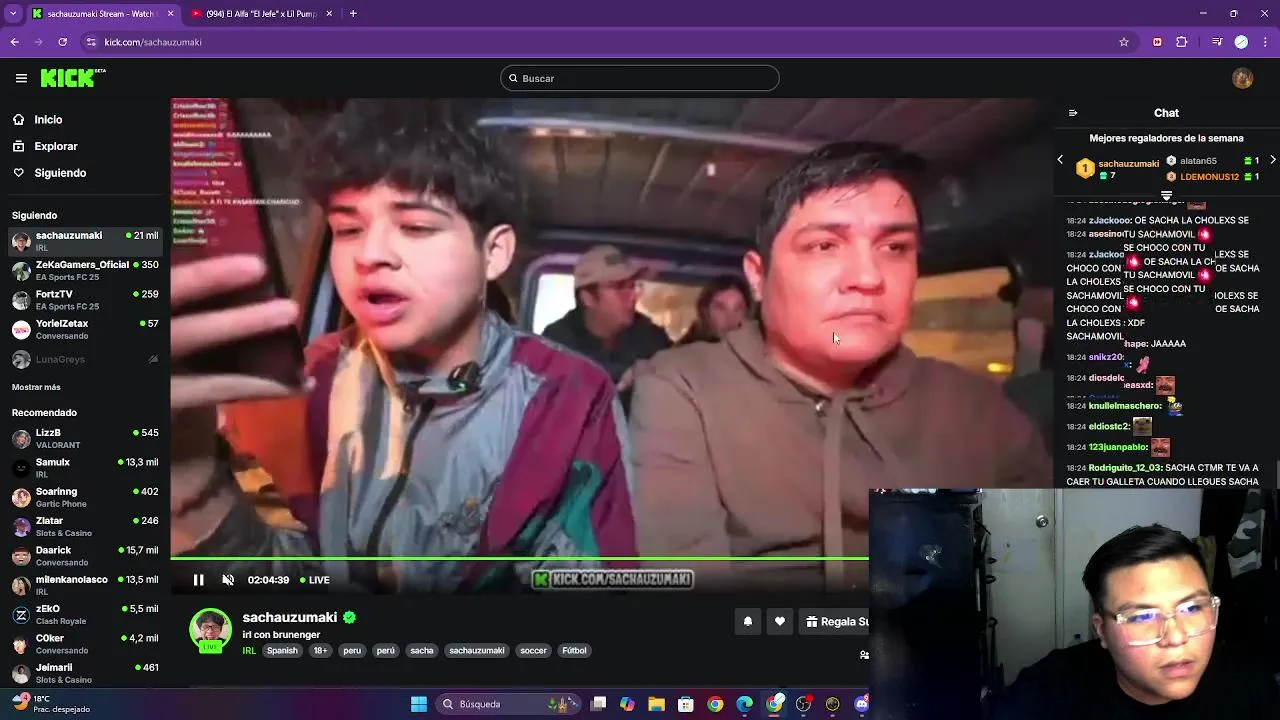
Task: Jump to LIVE on the player
Action: [314, 580]
